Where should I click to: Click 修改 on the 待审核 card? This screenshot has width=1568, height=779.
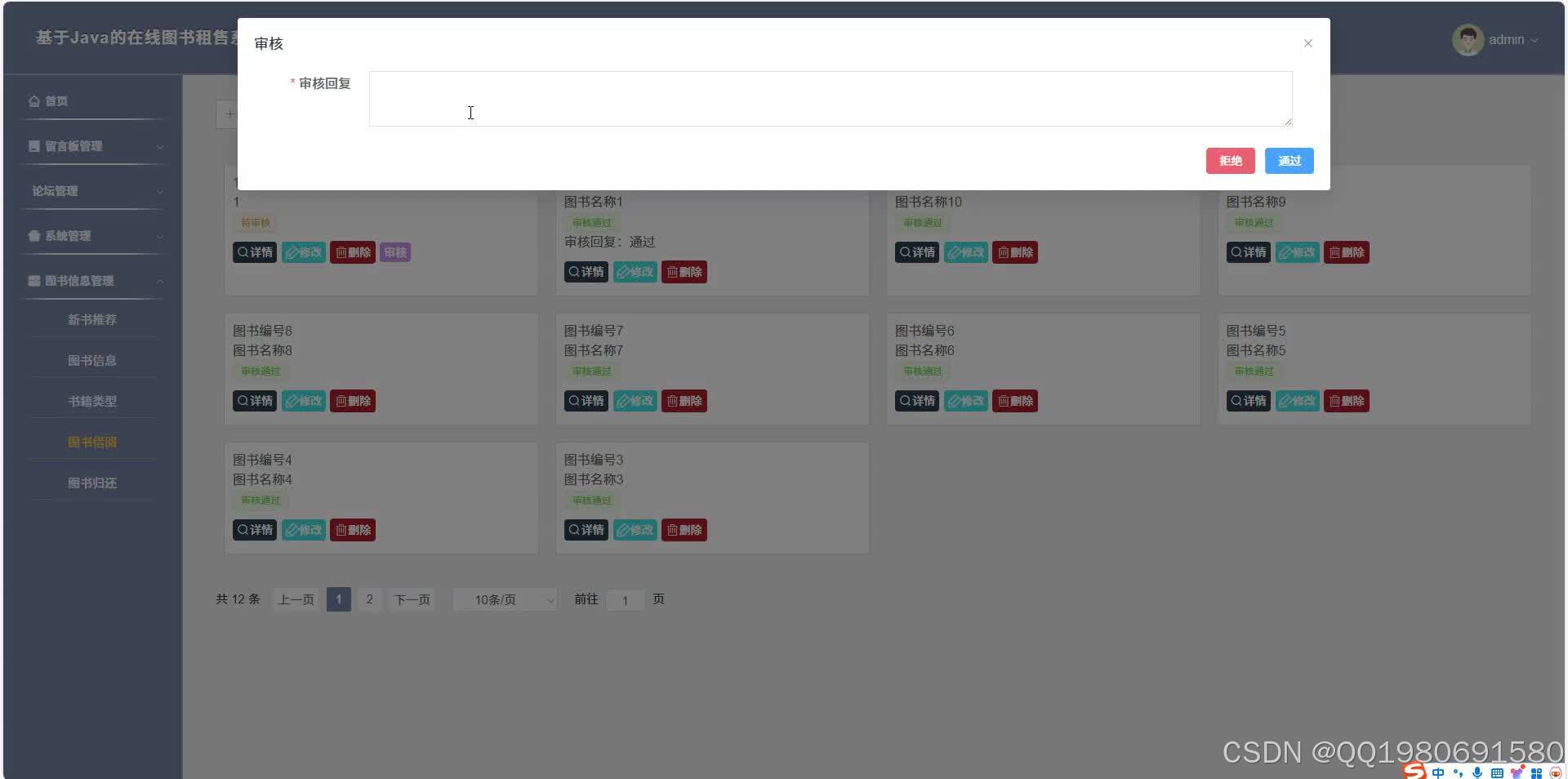304,252
